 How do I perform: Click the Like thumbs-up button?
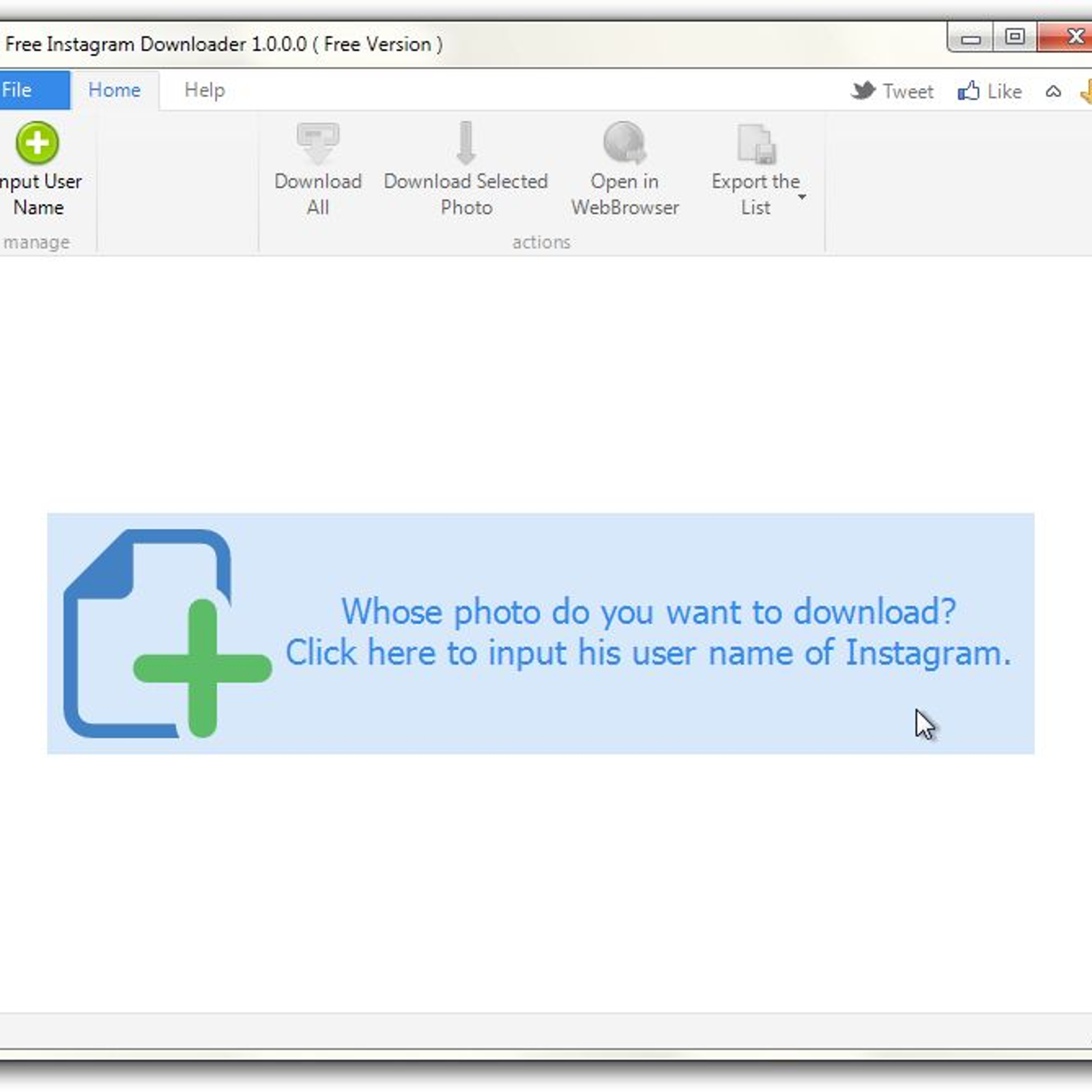[989, 91]
